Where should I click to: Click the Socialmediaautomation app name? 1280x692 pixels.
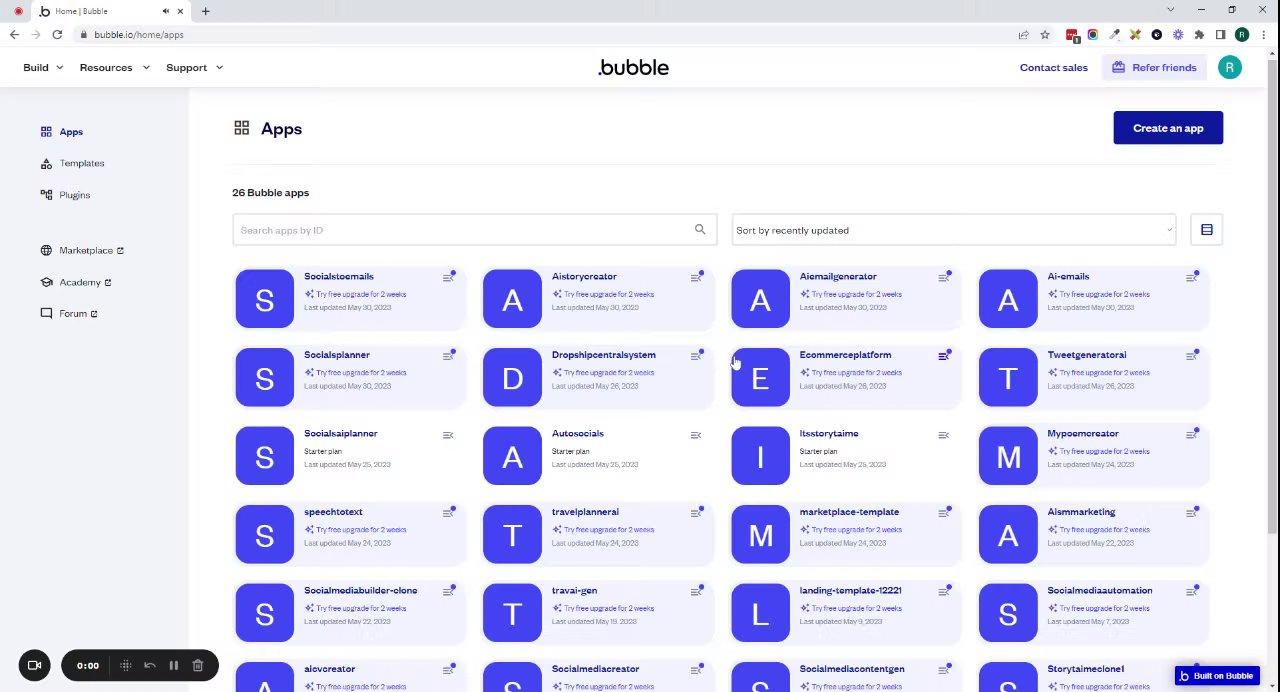point(1100,591)
